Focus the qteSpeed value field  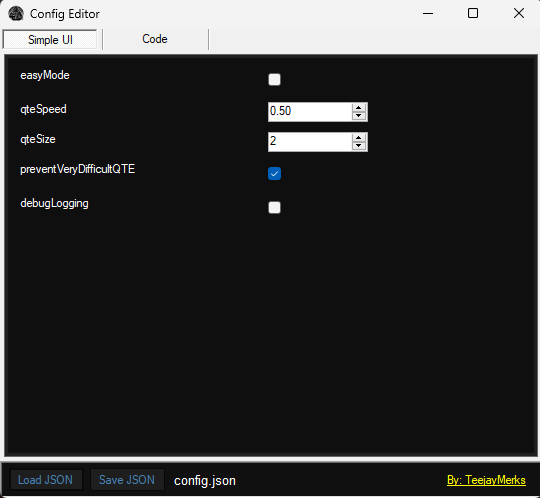(310, 112)
